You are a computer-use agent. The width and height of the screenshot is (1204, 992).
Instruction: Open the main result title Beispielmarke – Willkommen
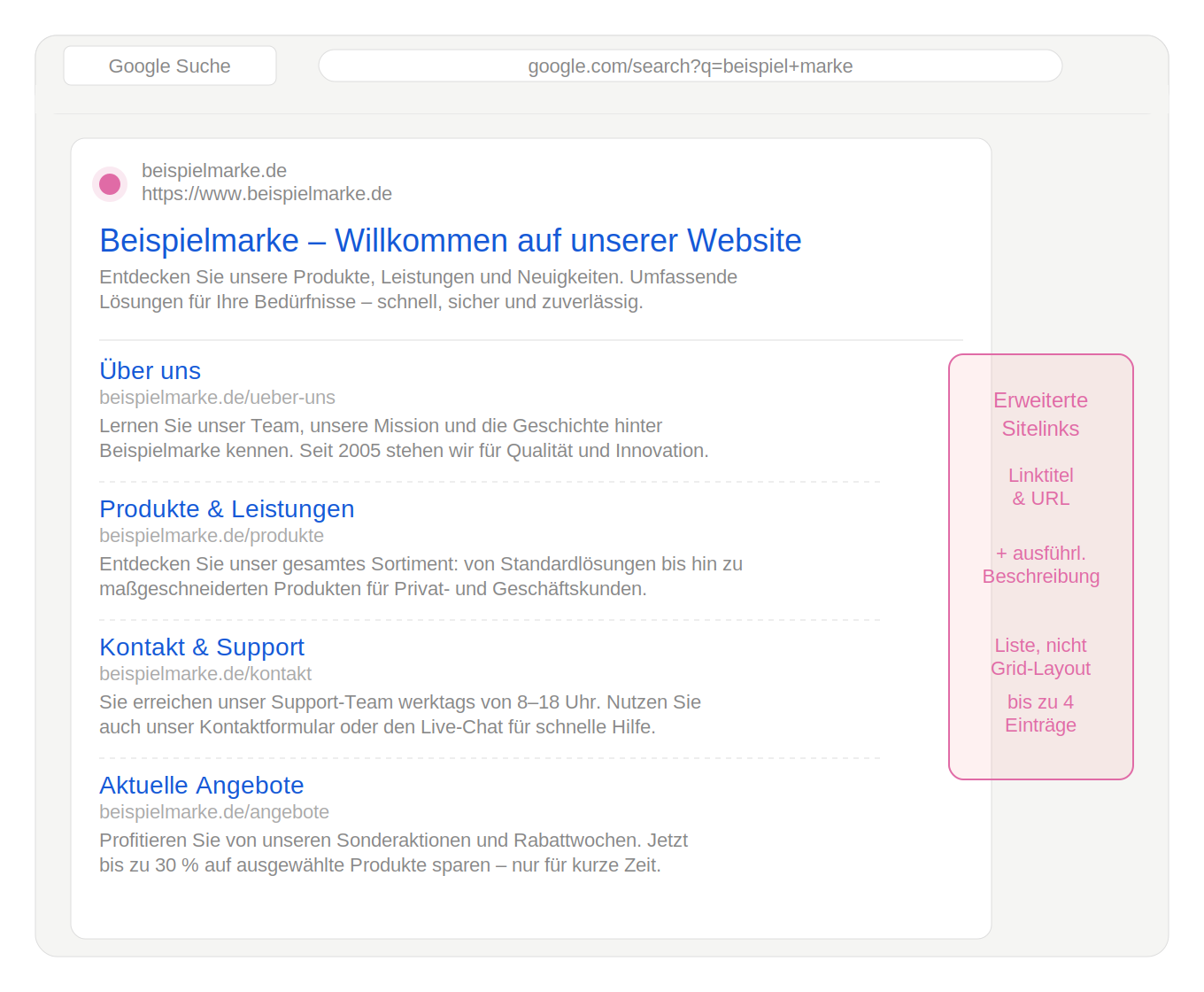(450, 240)
